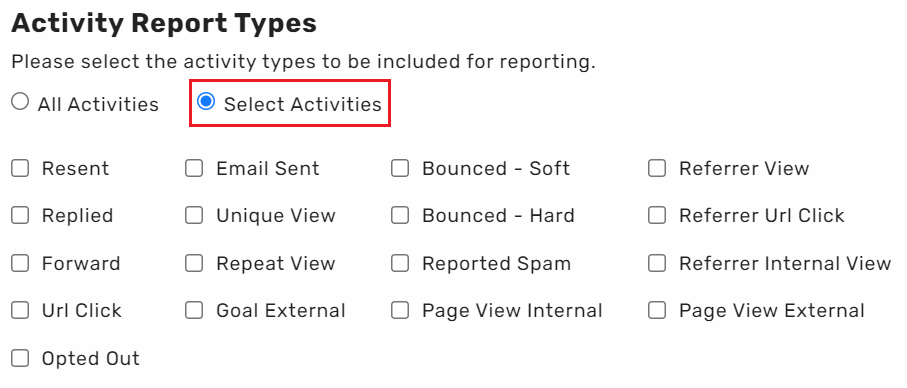Screen dimensions: 907x388
Task: Enable the Repeat View checkbox
Action: [x=194, y=263]
